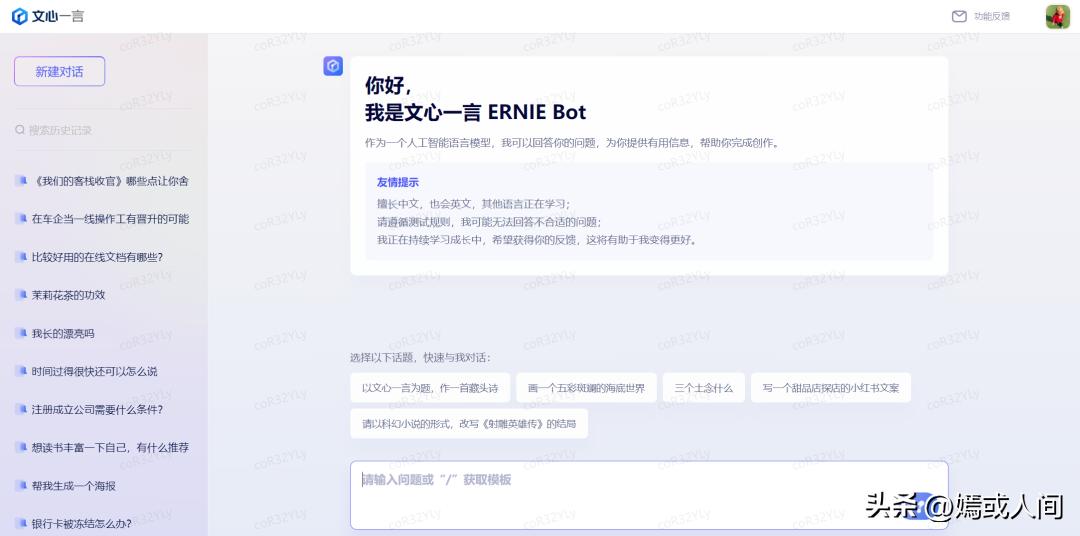The image size is (1080, 536).
Task: Click chat icon beside 注册成立公司
Action: point(21,409)
